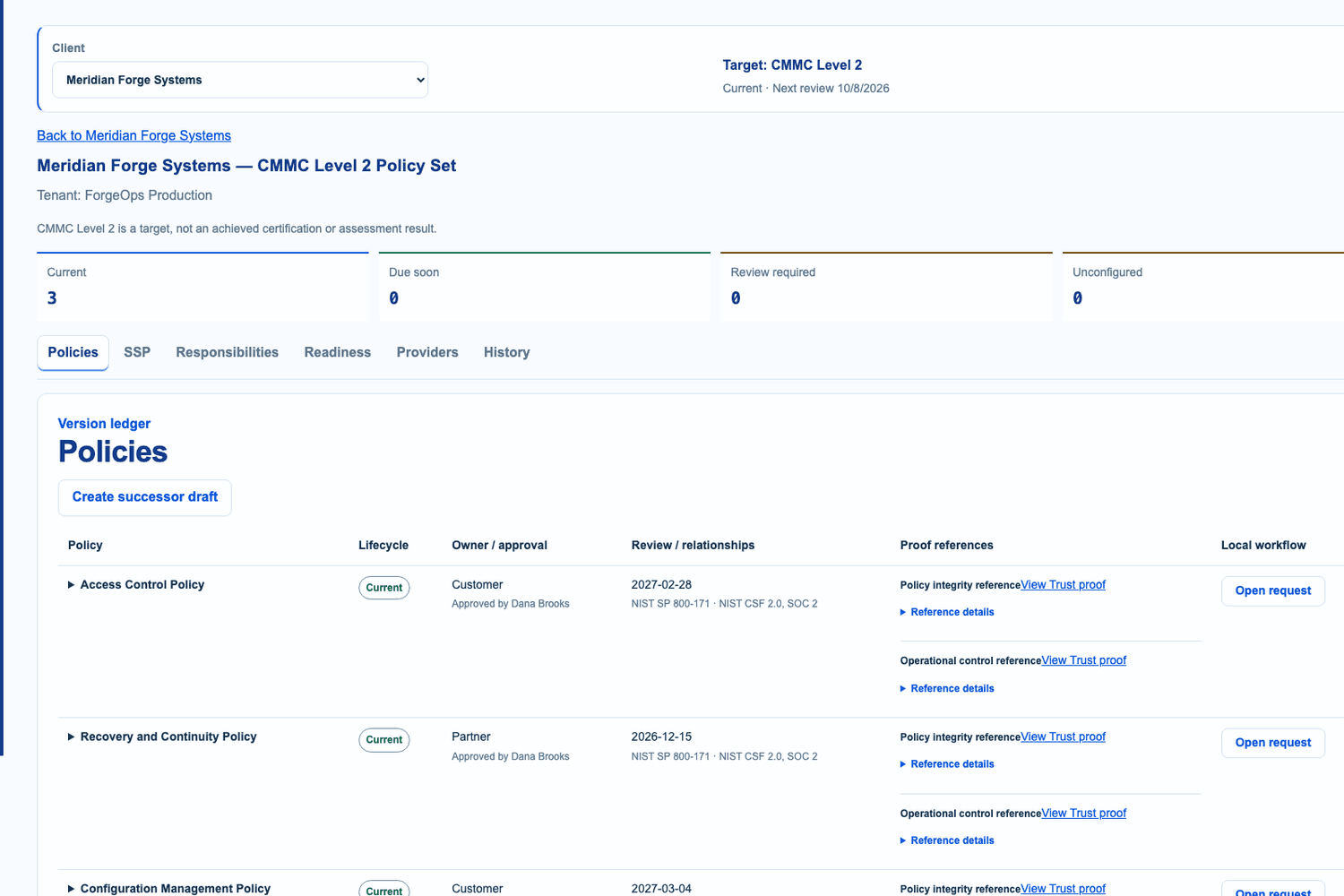Click the Tenant: ForgeOps Production text

pos(125,195)
